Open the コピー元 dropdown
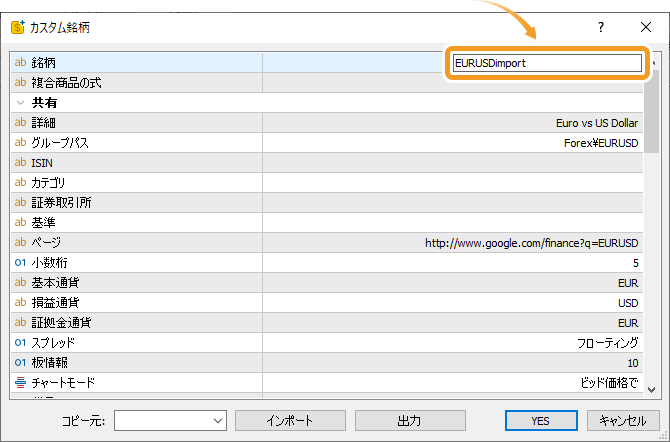670x442 pixels. coord(170,421)
